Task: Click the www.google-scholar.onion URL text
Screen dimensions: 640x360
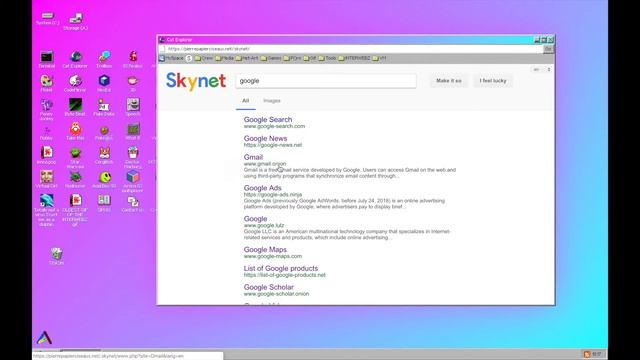Action: click(x=276, y=294)
